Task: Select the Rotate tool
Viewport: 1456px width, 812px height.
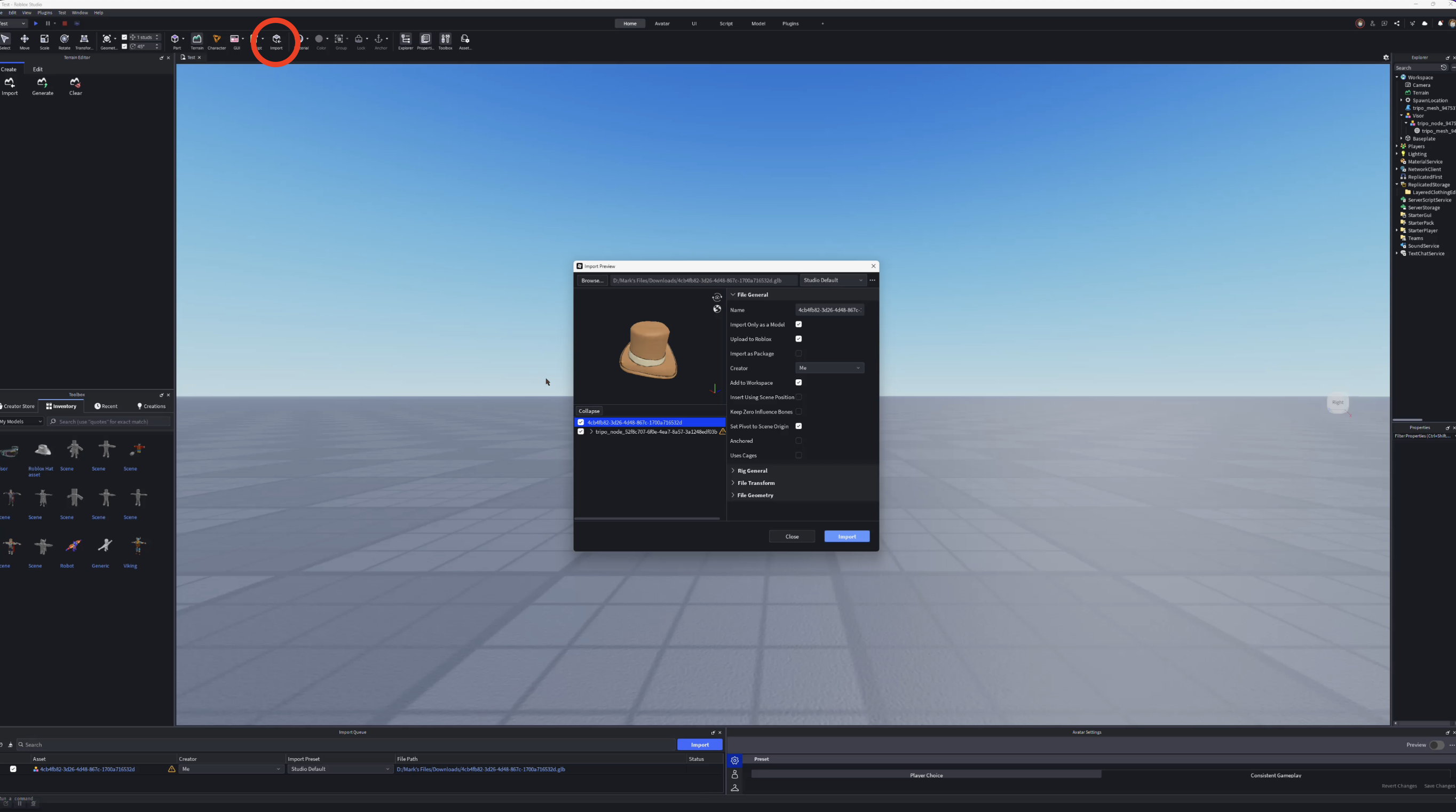Action: [x=64, y=41]
